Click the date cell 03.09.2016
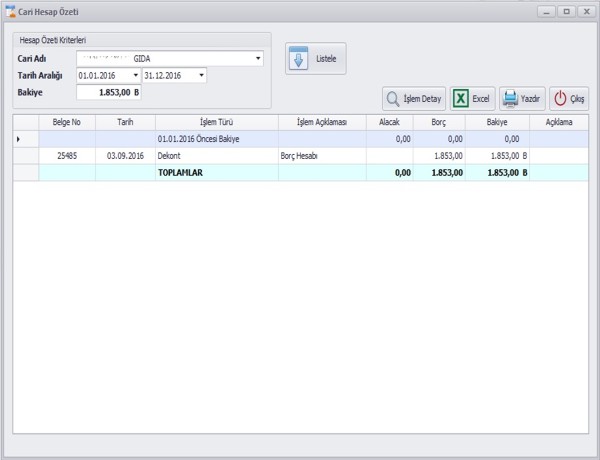This screenshot has width=600, height=460. (125, 156)
